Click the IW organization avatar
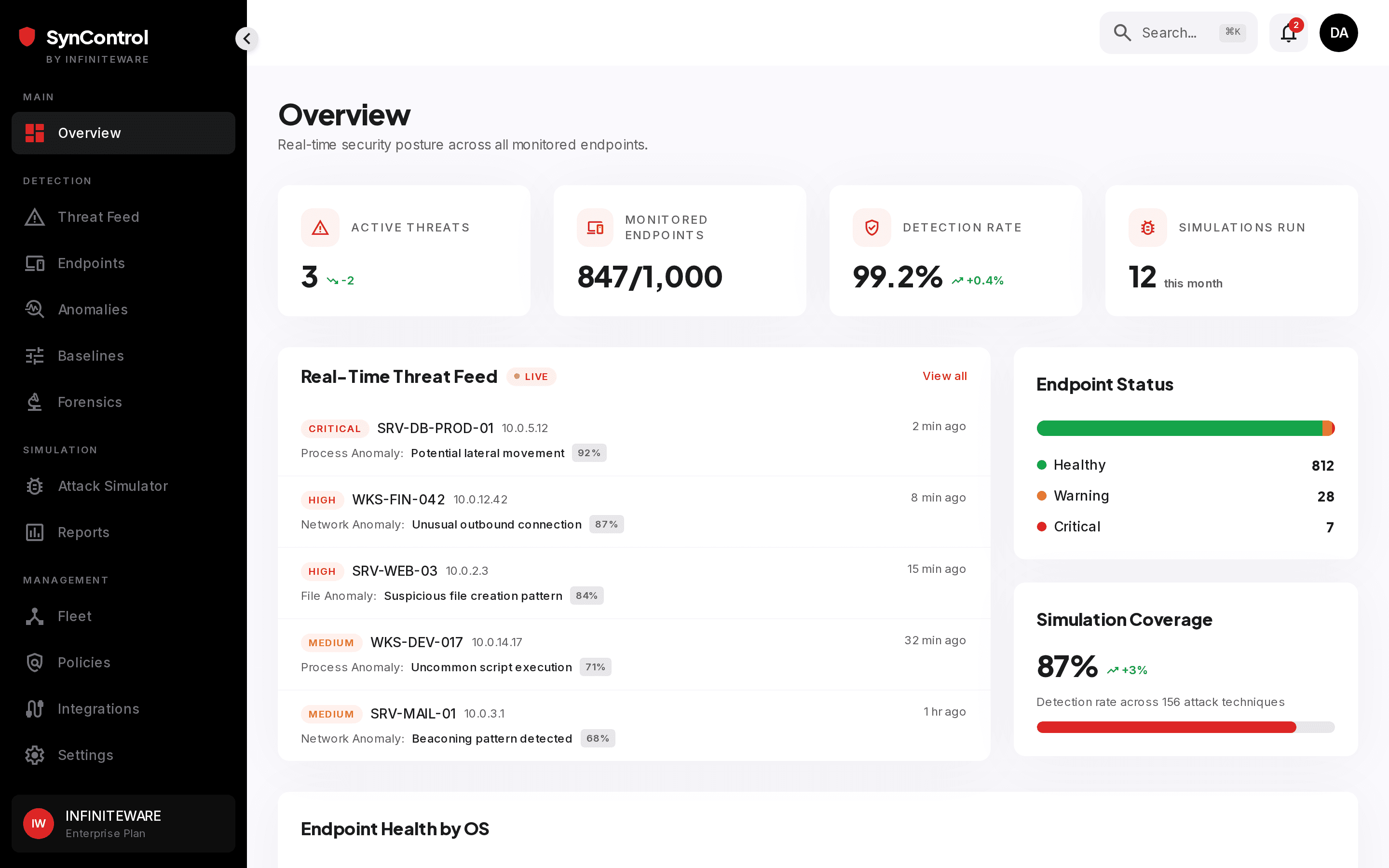Image resolution: width=1389 pixels, height=868 pixels. click(39, 823)
